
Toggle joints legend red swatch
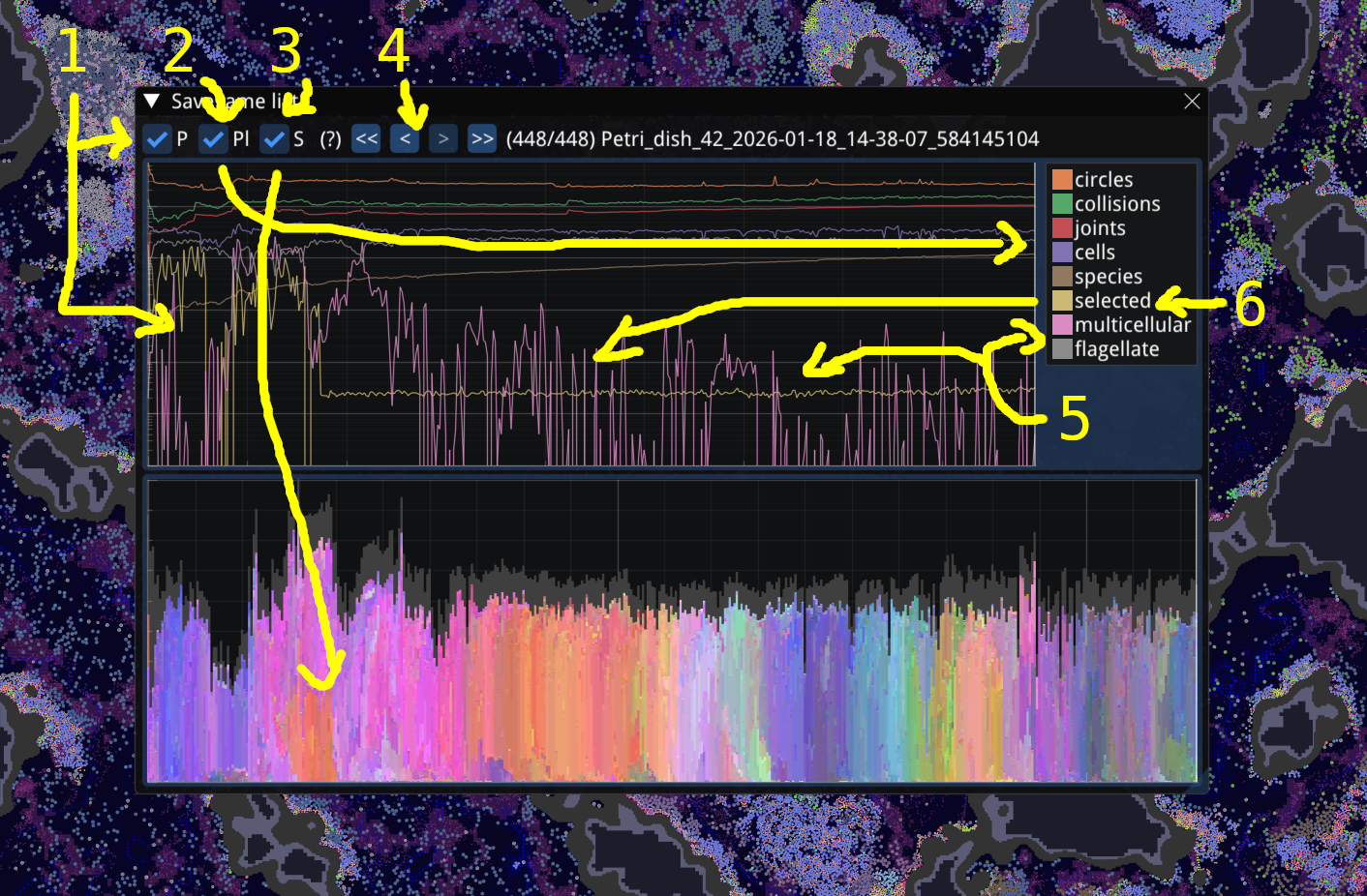pyautogui.click(x=1062, y=228)
